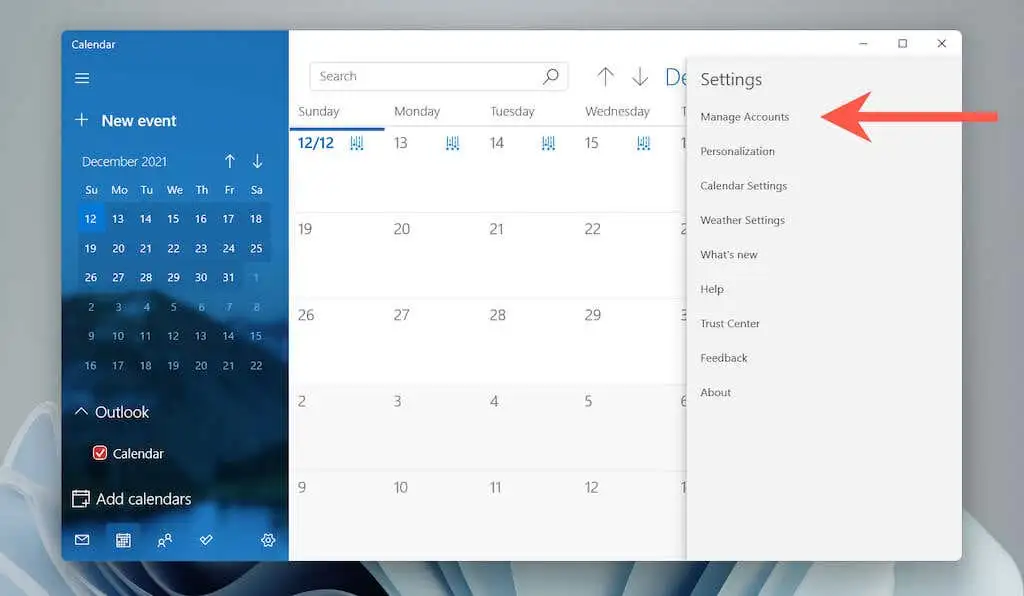The height and width of the screenshot is (596, 1024).
Task: Open weather forecast icon for Wednesday 15
Action: point(644,143)
